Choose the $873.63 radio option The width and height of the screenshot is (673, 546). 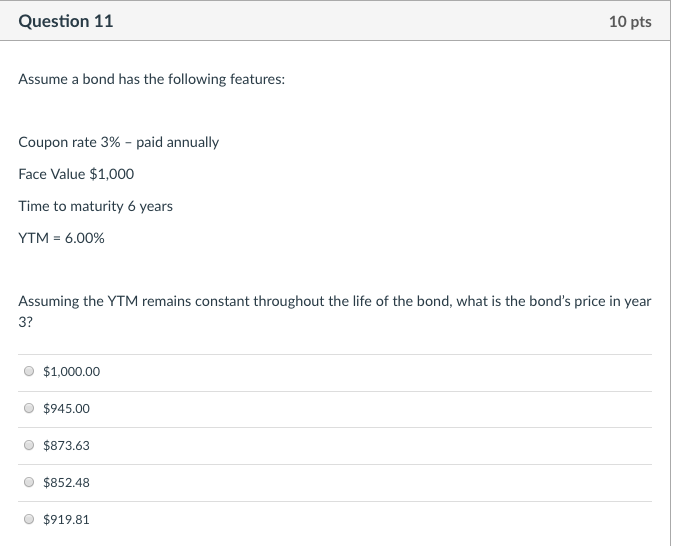[29, 446]
